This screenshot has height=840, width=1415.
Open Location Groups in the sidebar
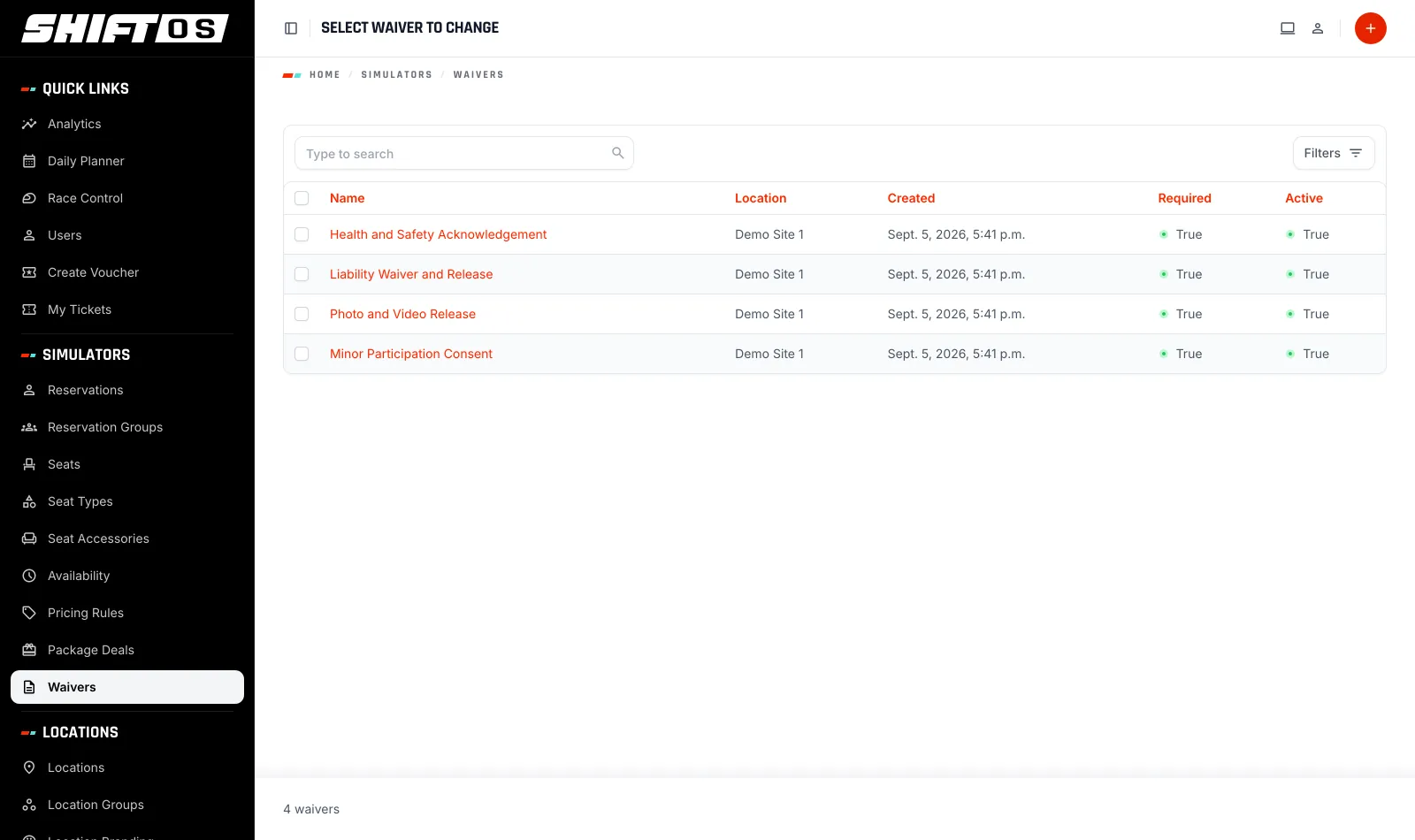coord(127,805)
